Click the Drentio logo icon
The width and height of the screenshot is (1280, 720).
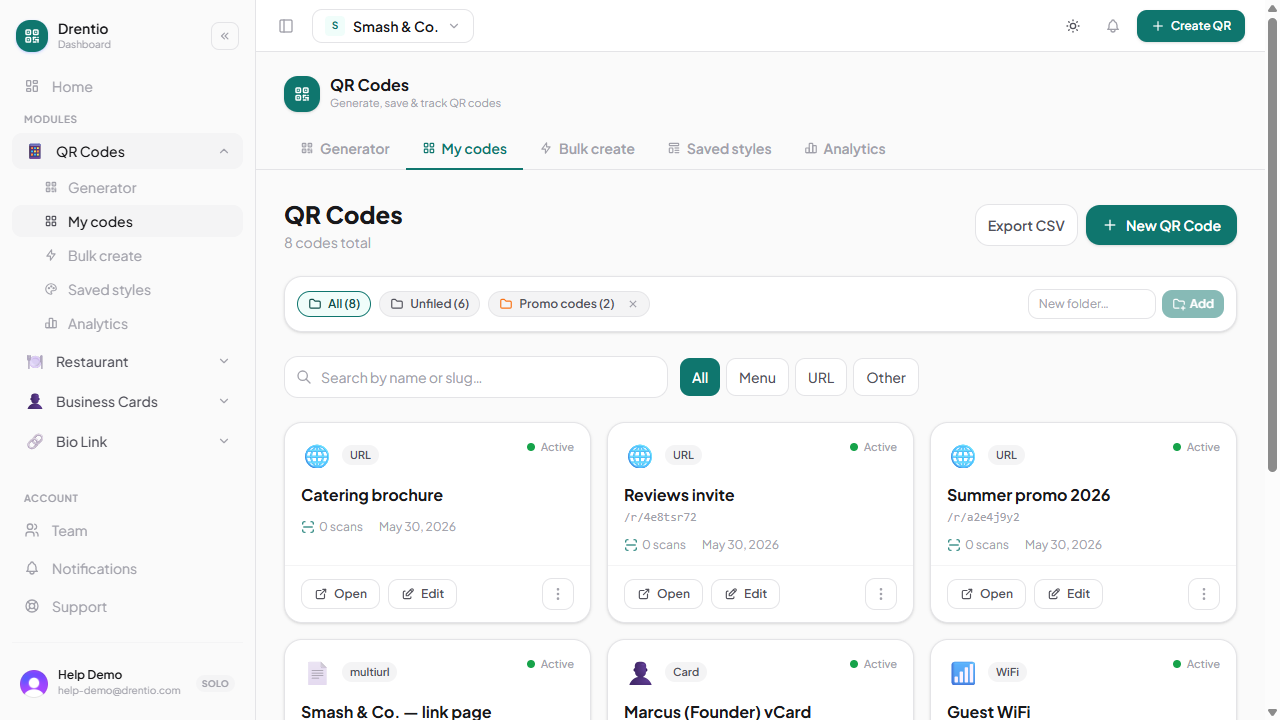(x=32, y=36)
